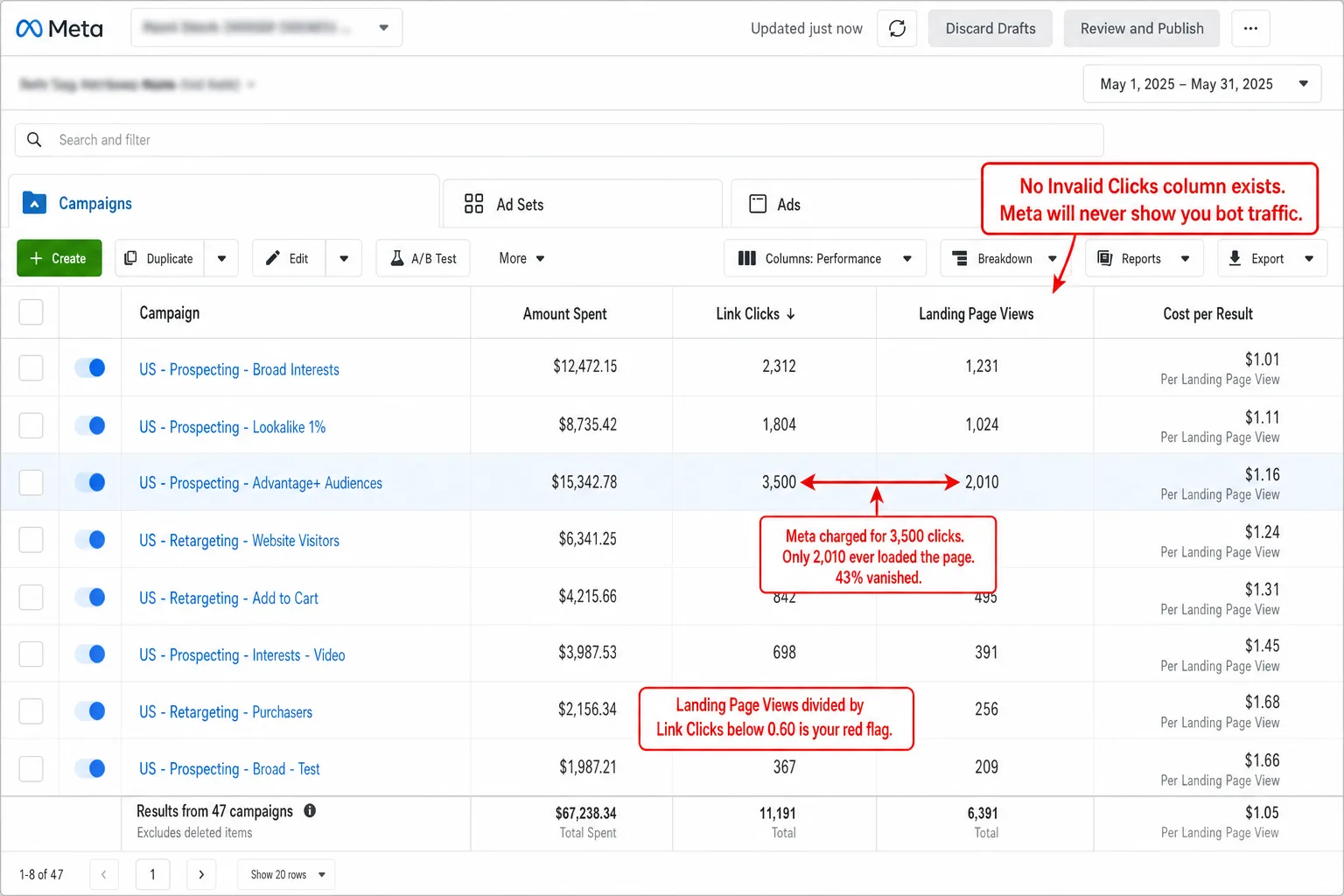The image size is (1344, 896).
Task: Click the Ad Sets grid icon
Action: [473, 204]
